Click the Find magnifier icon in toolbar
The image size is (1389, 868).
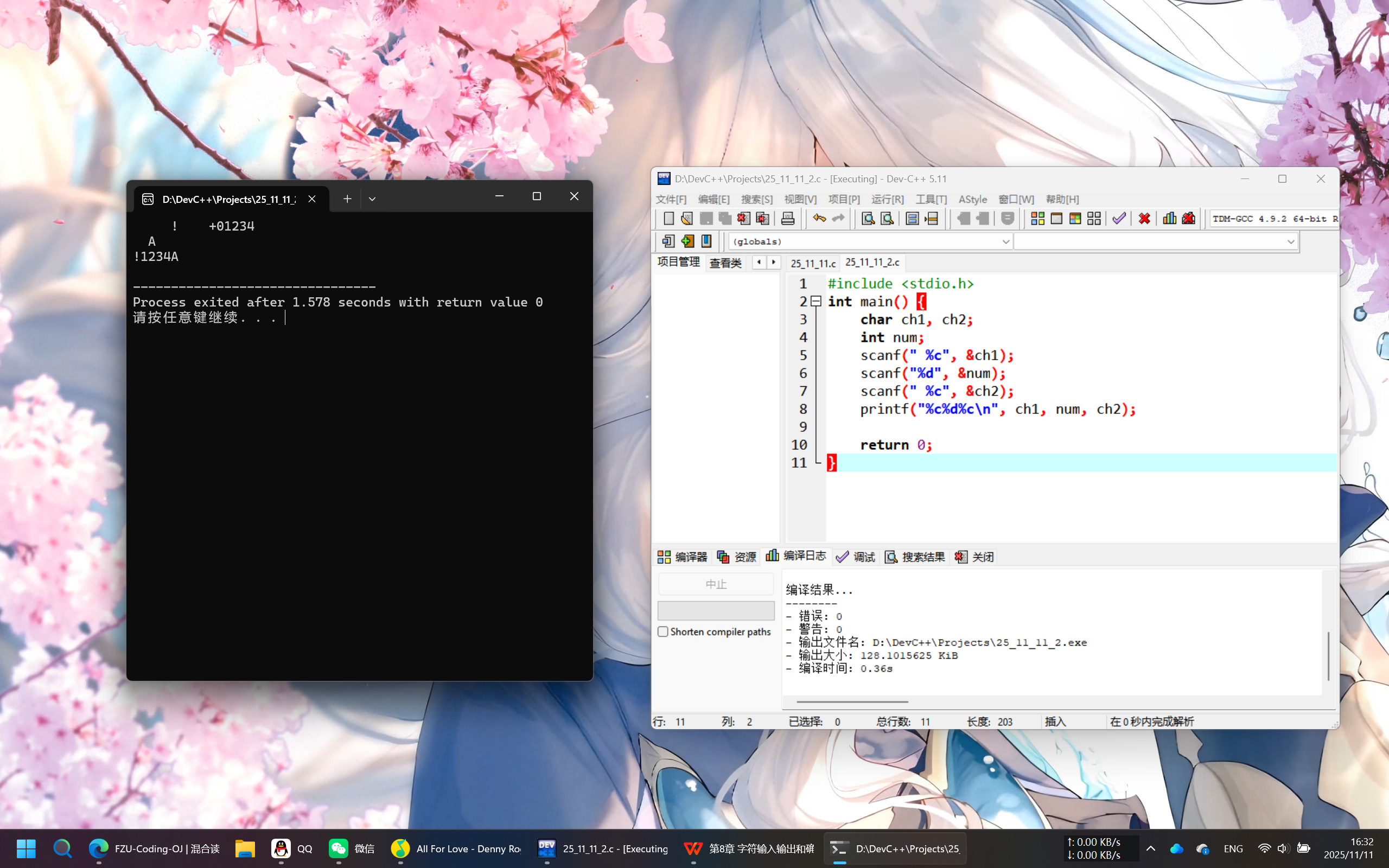tap(868, 218)
